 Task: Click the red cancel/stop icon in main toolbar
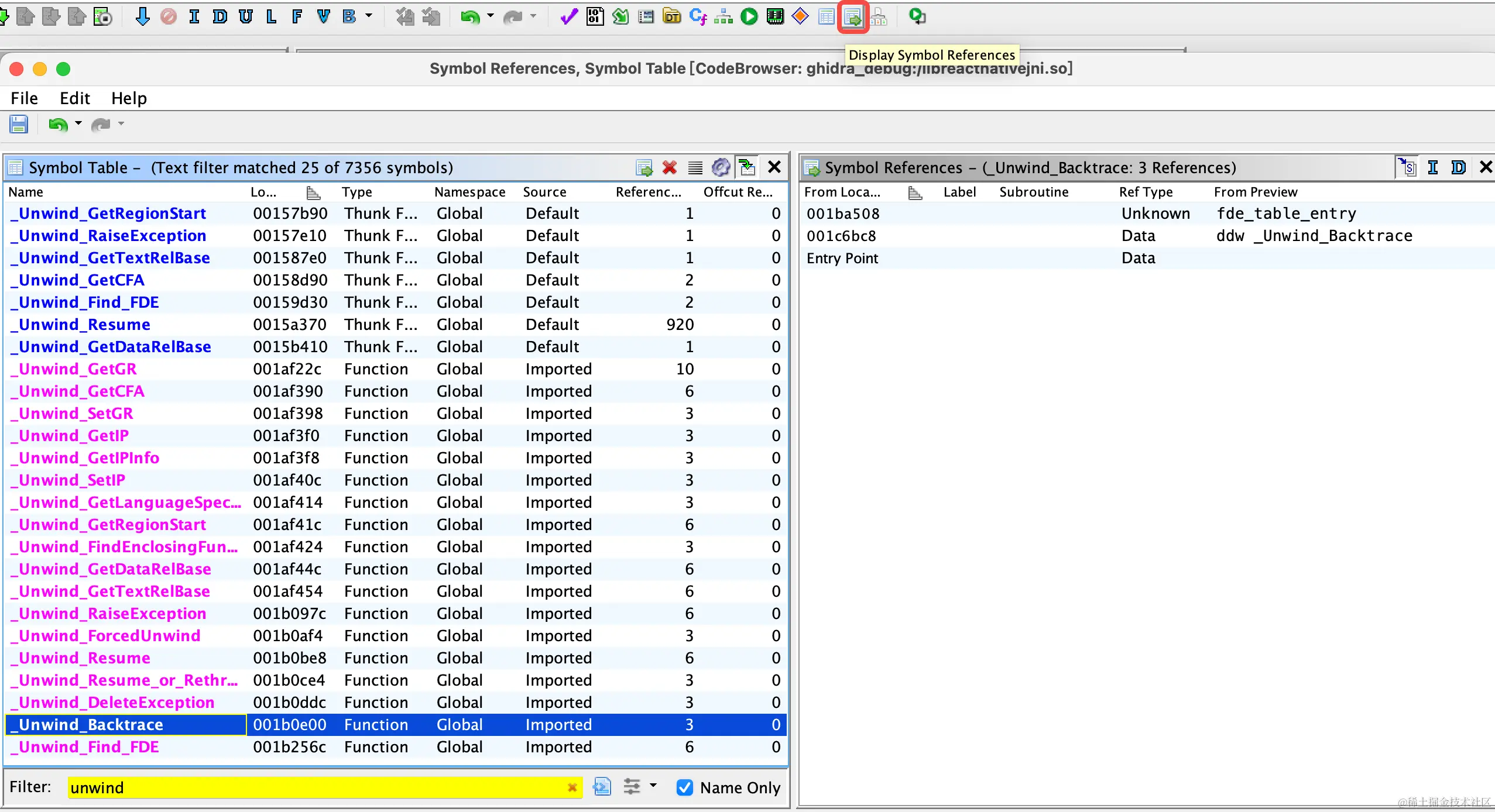169,16
